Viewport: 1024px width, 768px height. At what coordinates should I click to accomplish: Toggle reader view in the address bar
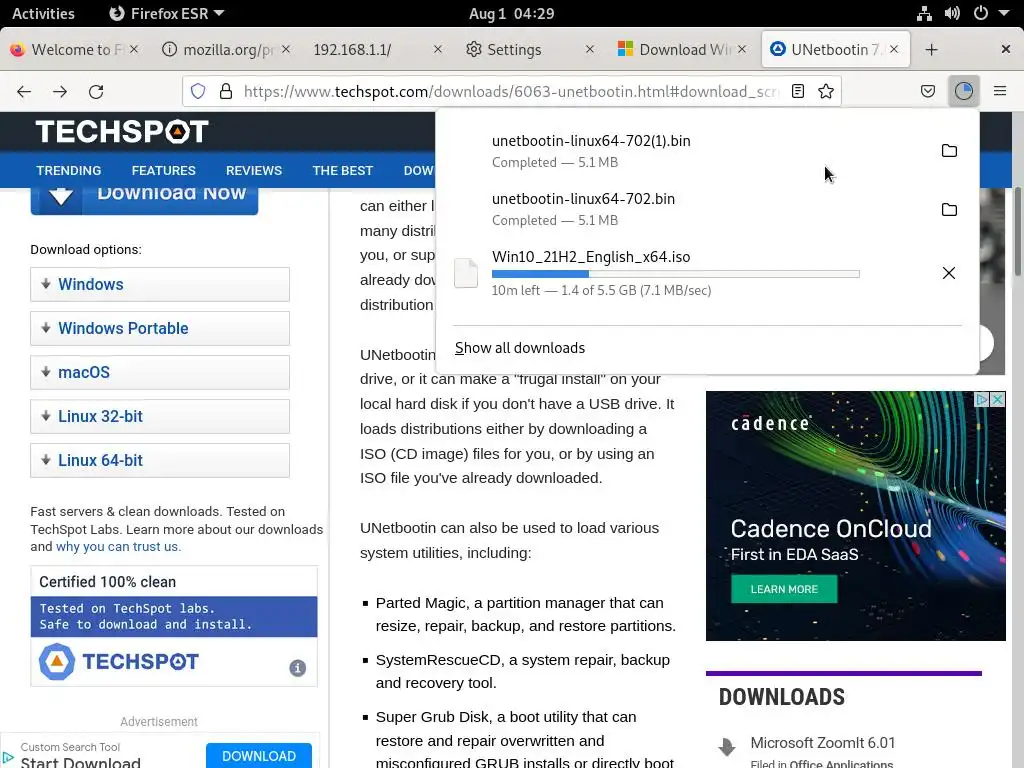pos(797,91)
